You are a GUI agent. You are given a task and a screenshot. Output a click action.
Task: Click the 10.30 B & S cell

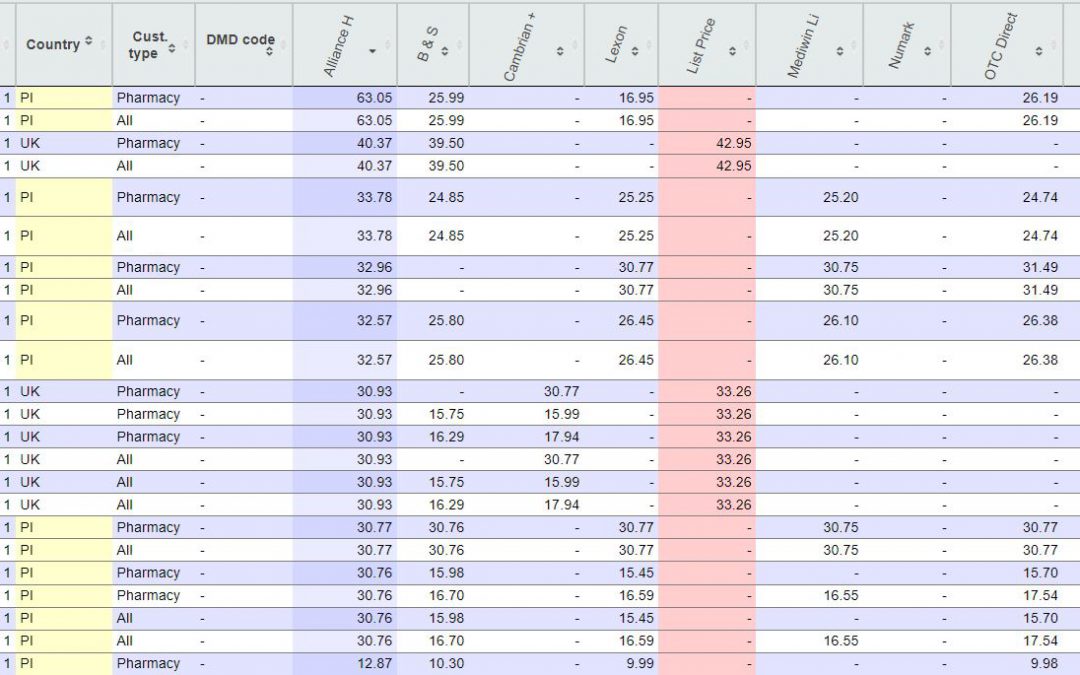tap(446, 664)
